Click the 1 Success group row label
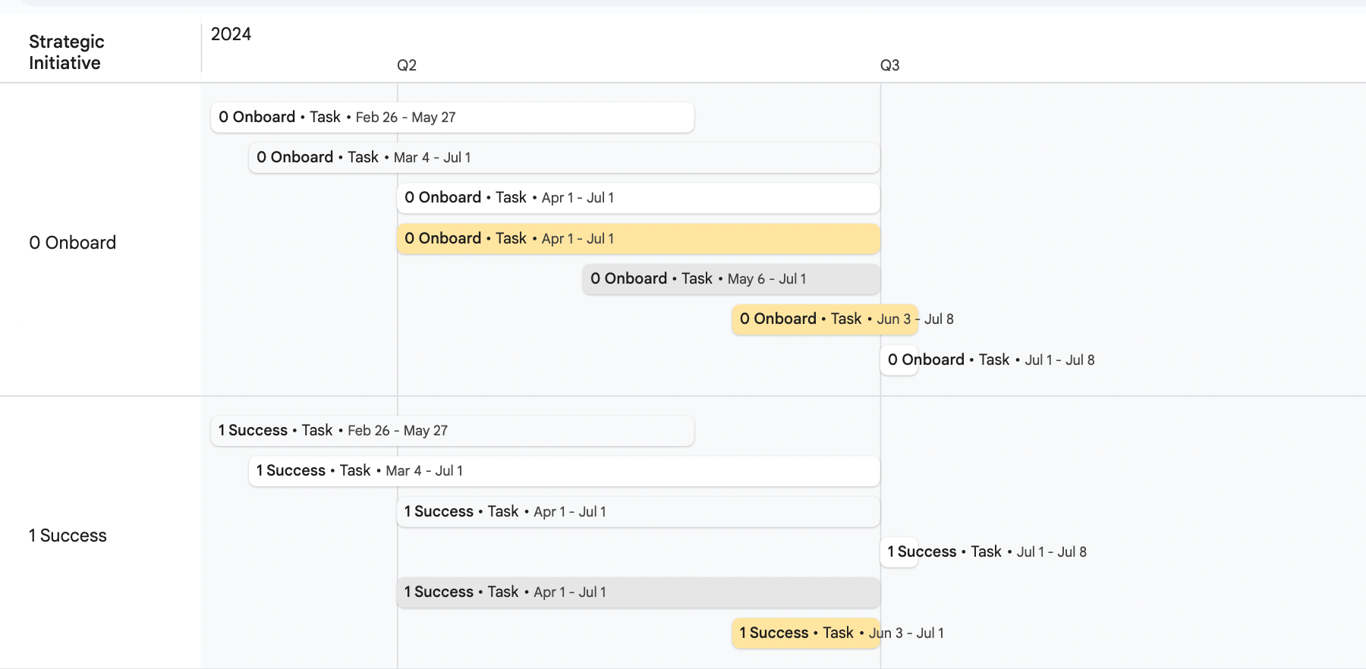Image resolution: width=1366 pixels, height=669 pixels. [x=67, y=536]
